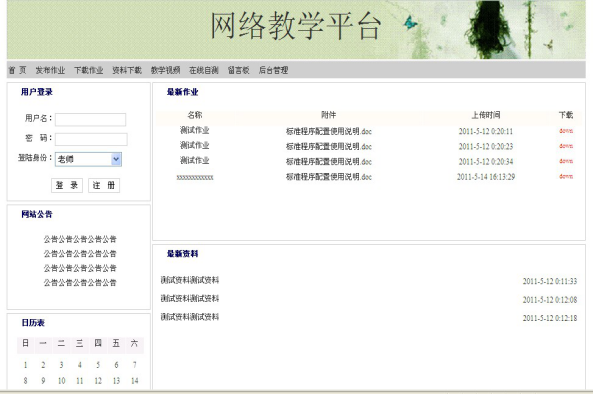The image size is (593, 394).
Task: Select day 5 in the calendar
Action: pyautogui.click(x=98, y=365)
